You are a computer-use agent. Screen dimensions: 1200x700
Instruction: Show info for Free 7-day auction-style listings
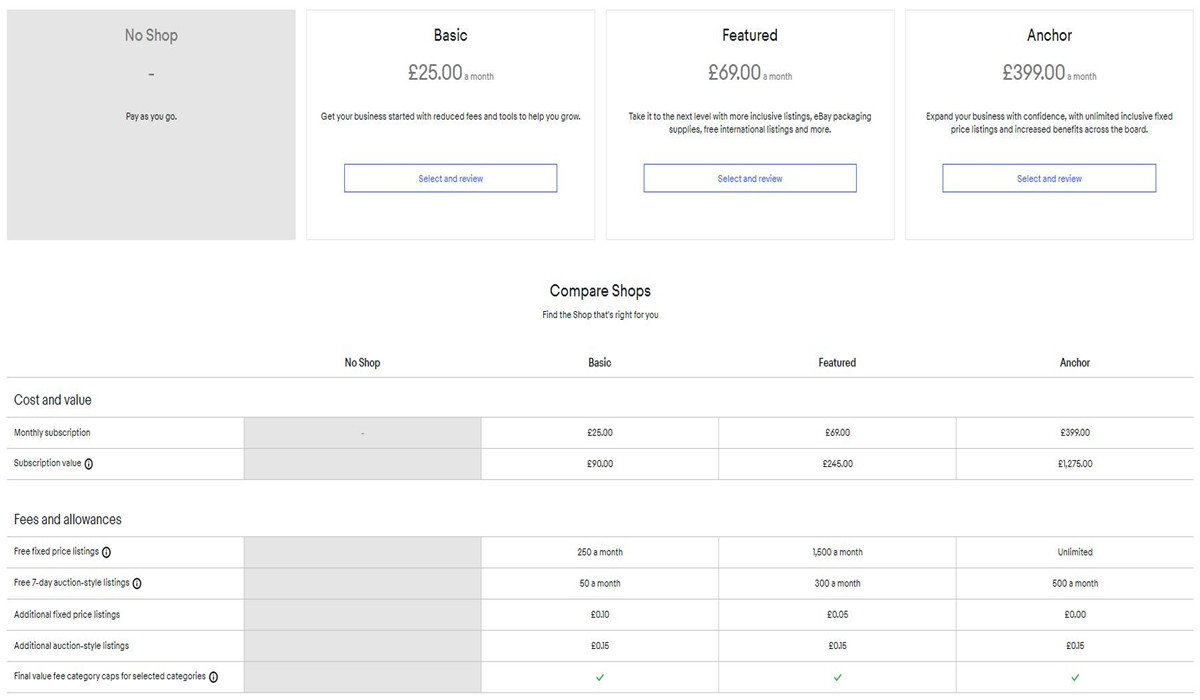click(x=137, y=583)
